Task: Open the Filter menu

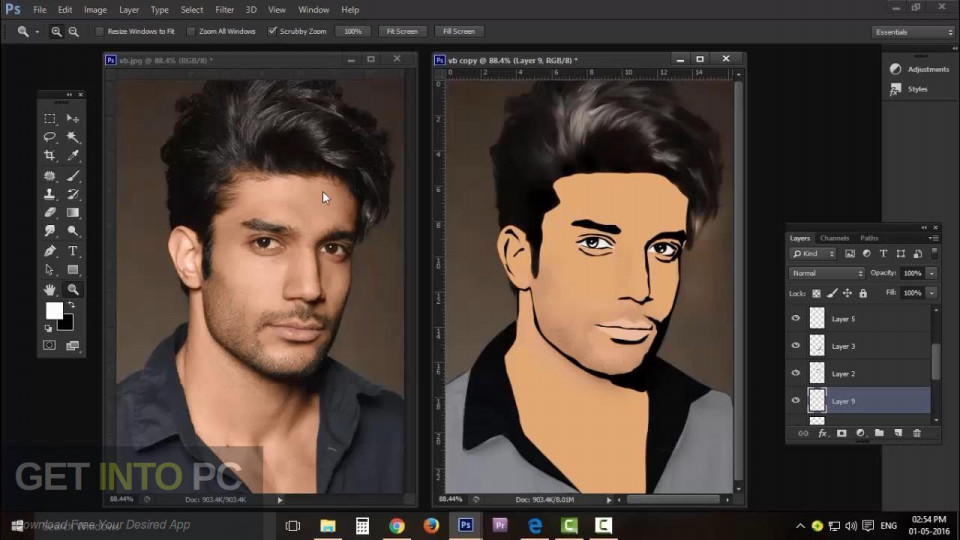Action: coord(224,9)
